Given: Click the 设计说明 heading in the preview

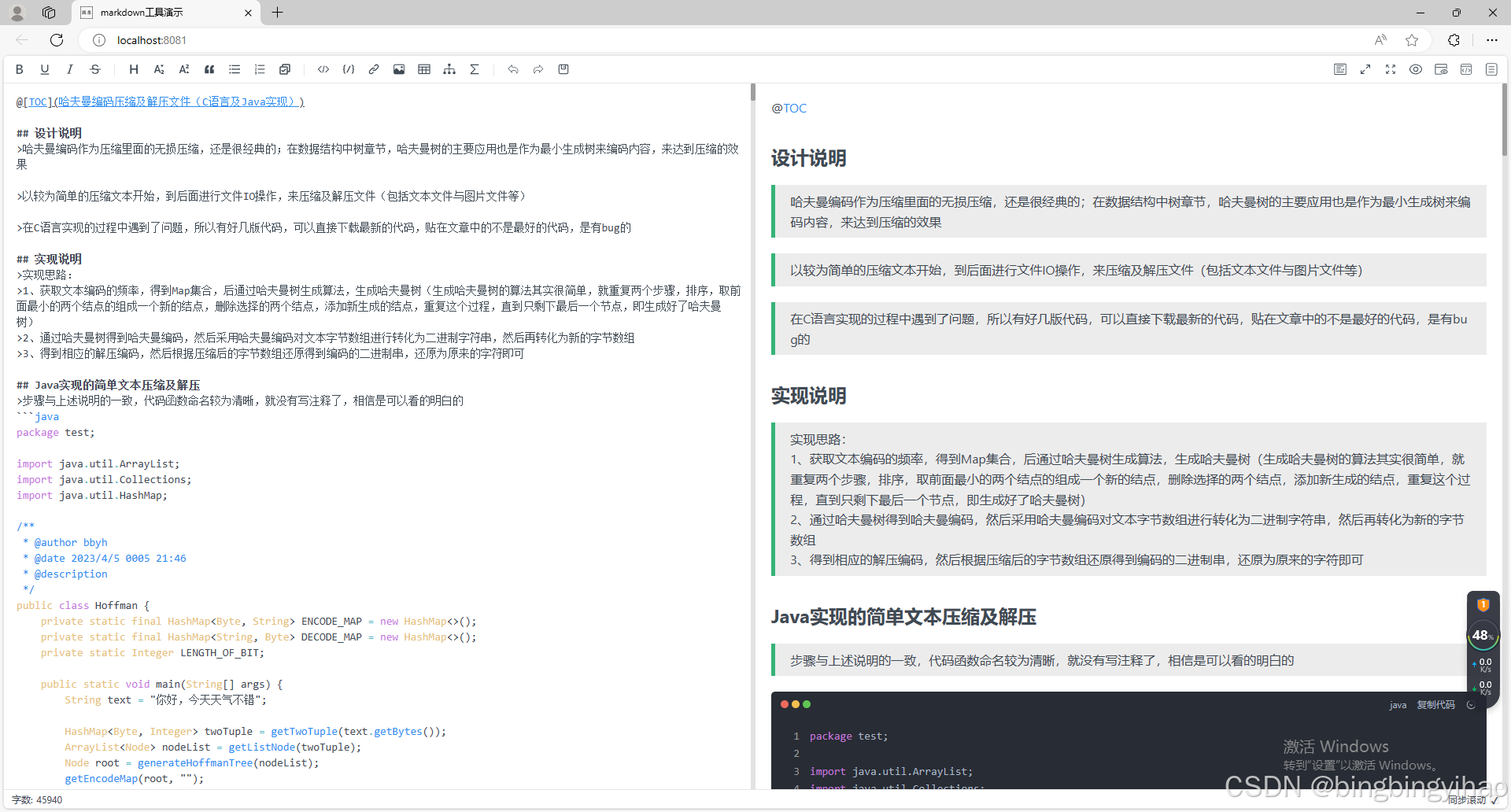Looking at the screenshot, I should [809, 158].
